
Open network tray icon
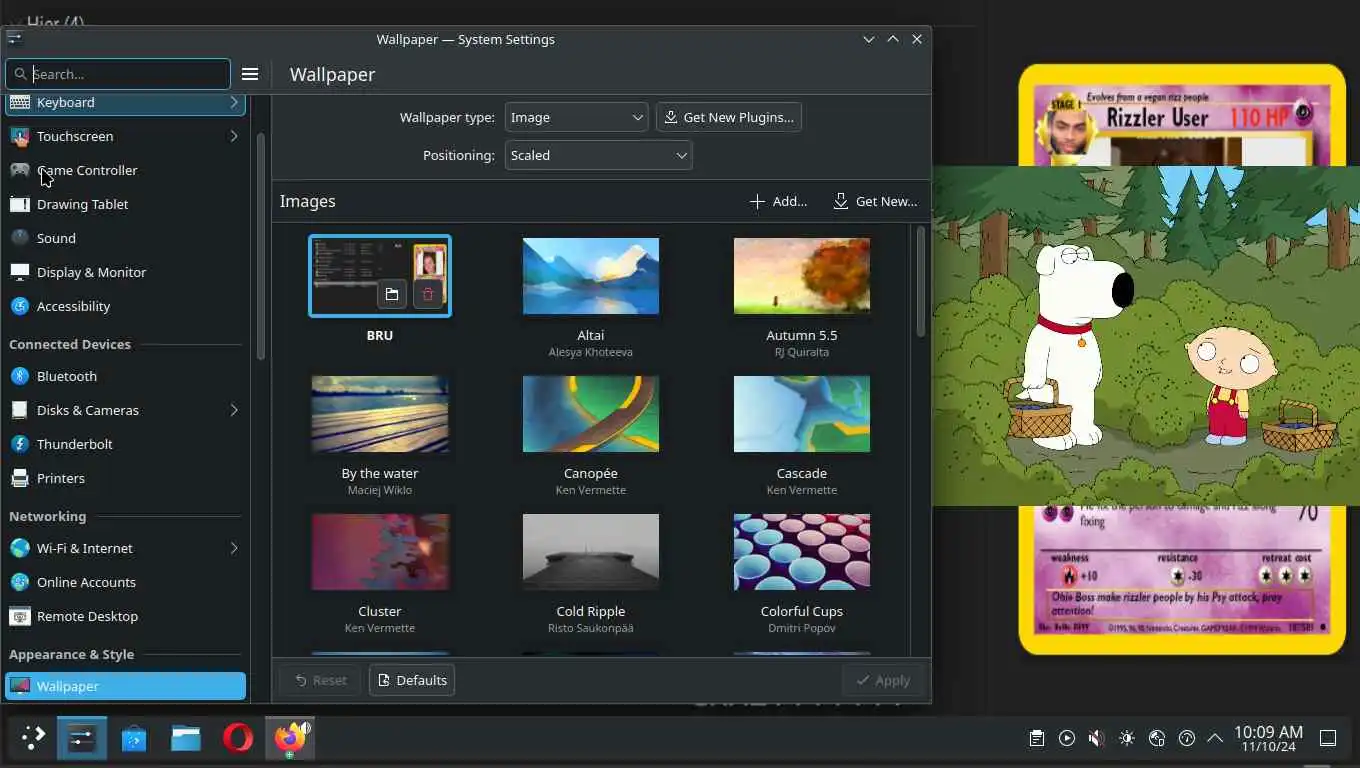[x=1157, y=739]
